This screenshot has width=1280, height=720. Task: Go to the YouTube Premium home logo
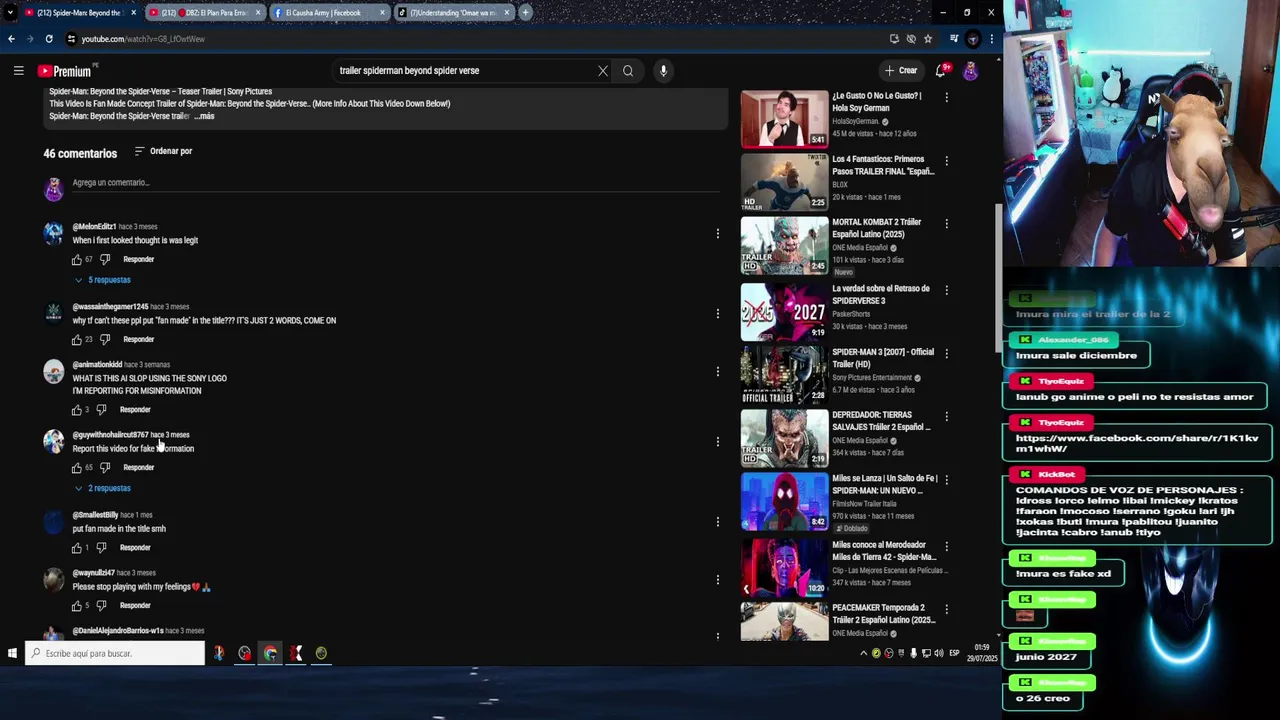click(65, 71)
